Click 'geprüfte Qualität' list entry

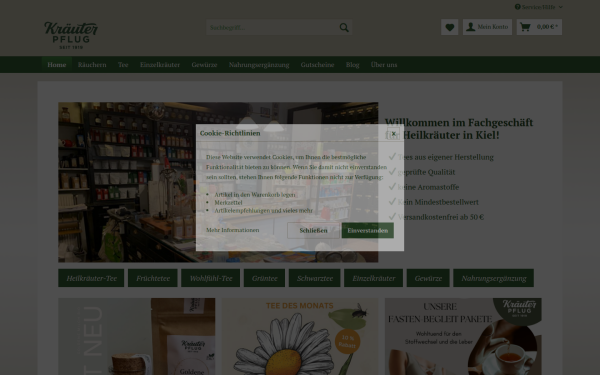click(426, 172)
